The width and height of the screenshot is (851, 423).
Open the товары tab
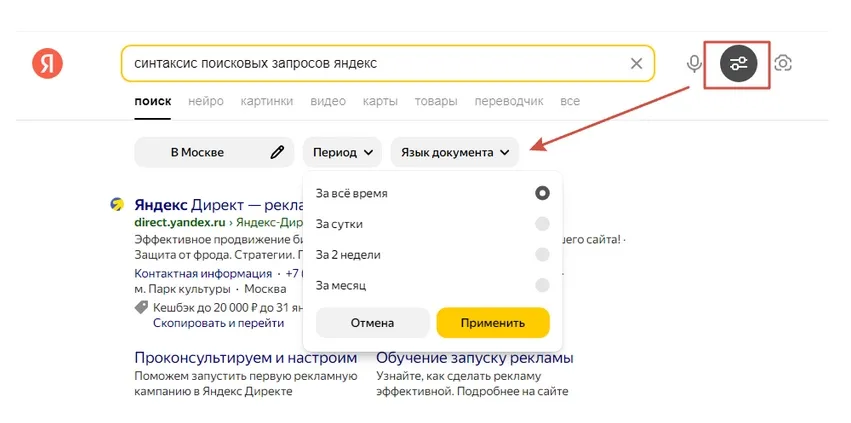[x=436, y=101]
